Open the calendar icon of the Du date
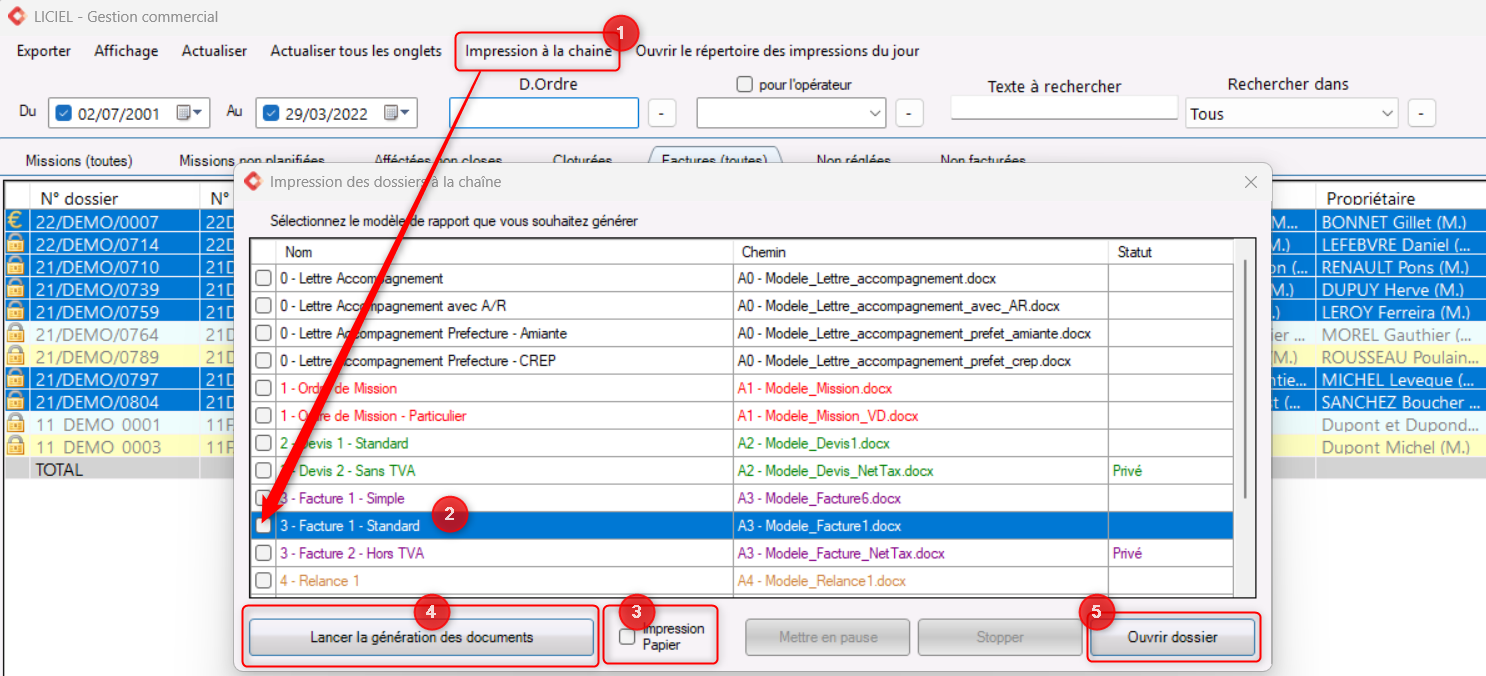 [189, 113]
